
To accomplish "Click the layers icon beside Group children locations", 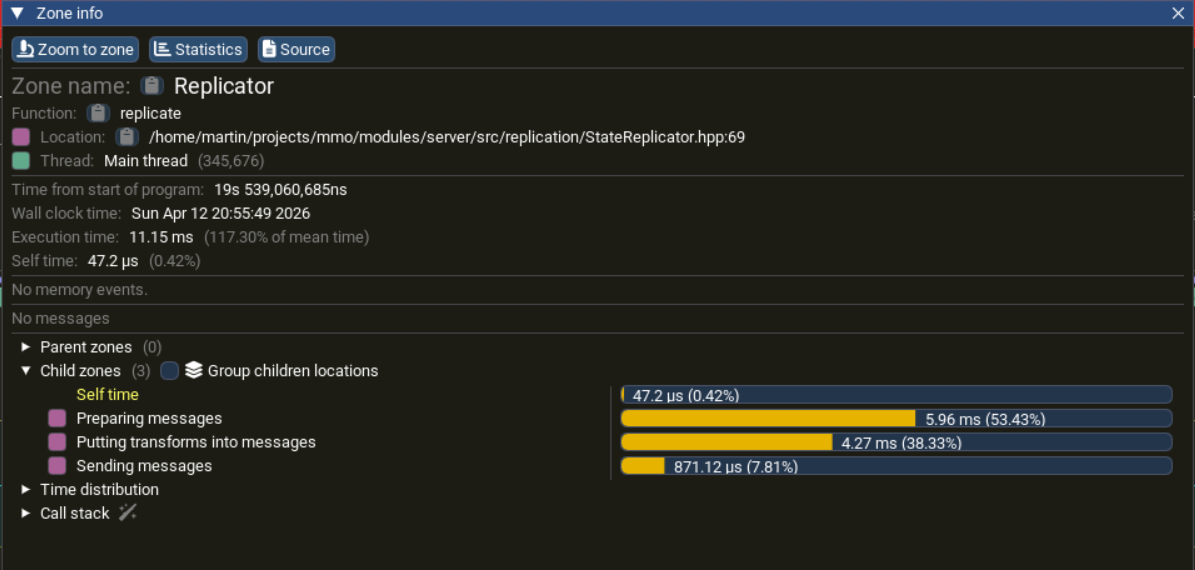I will pos(194,371).
